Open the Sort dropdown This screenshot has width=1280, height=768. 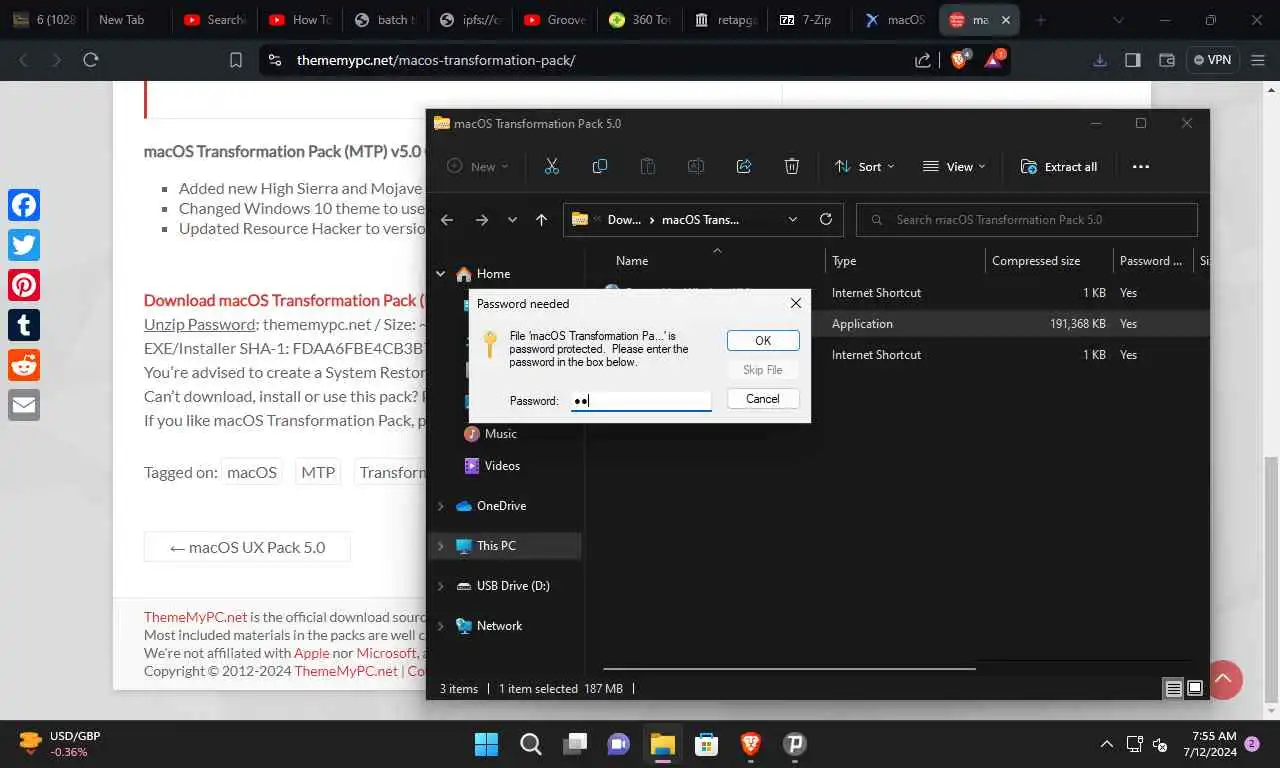865,167
